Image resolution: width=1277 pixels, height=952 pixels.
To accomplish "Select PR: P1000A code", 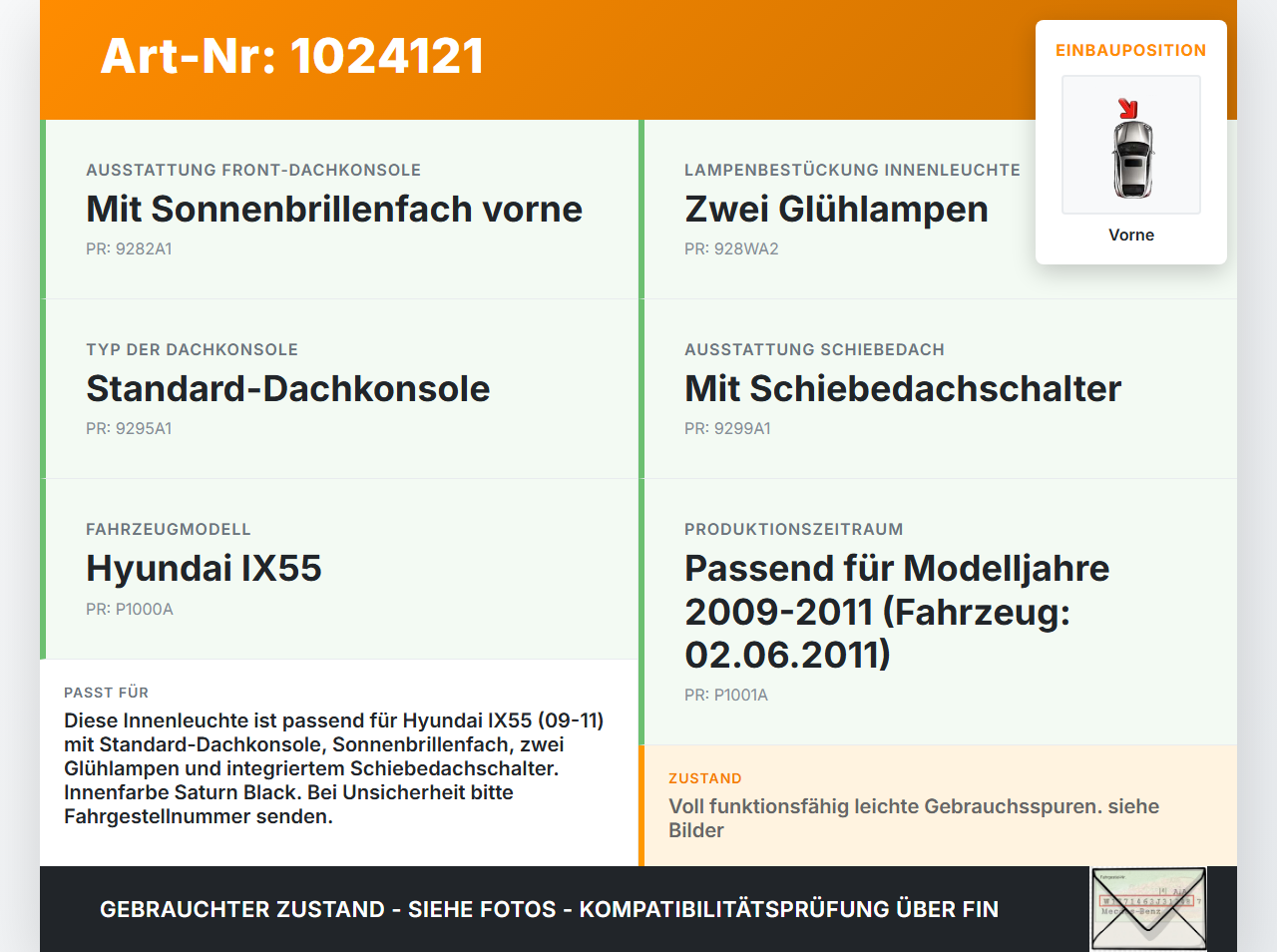I will [x=130, y=609].
